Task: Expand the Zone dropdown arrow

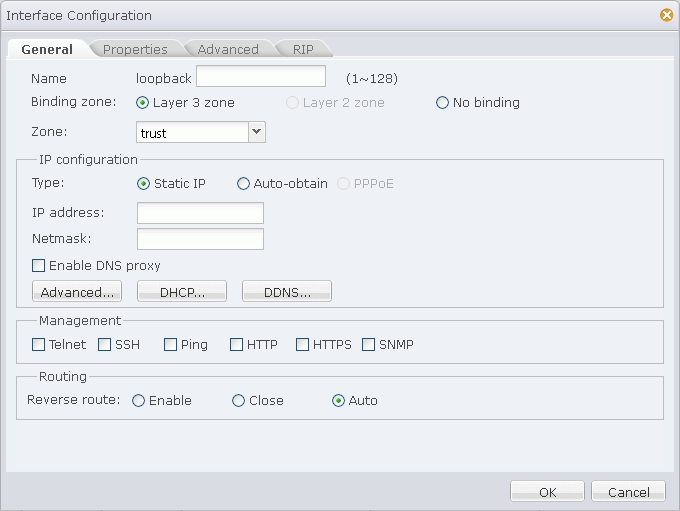Action: coord(256,132)
